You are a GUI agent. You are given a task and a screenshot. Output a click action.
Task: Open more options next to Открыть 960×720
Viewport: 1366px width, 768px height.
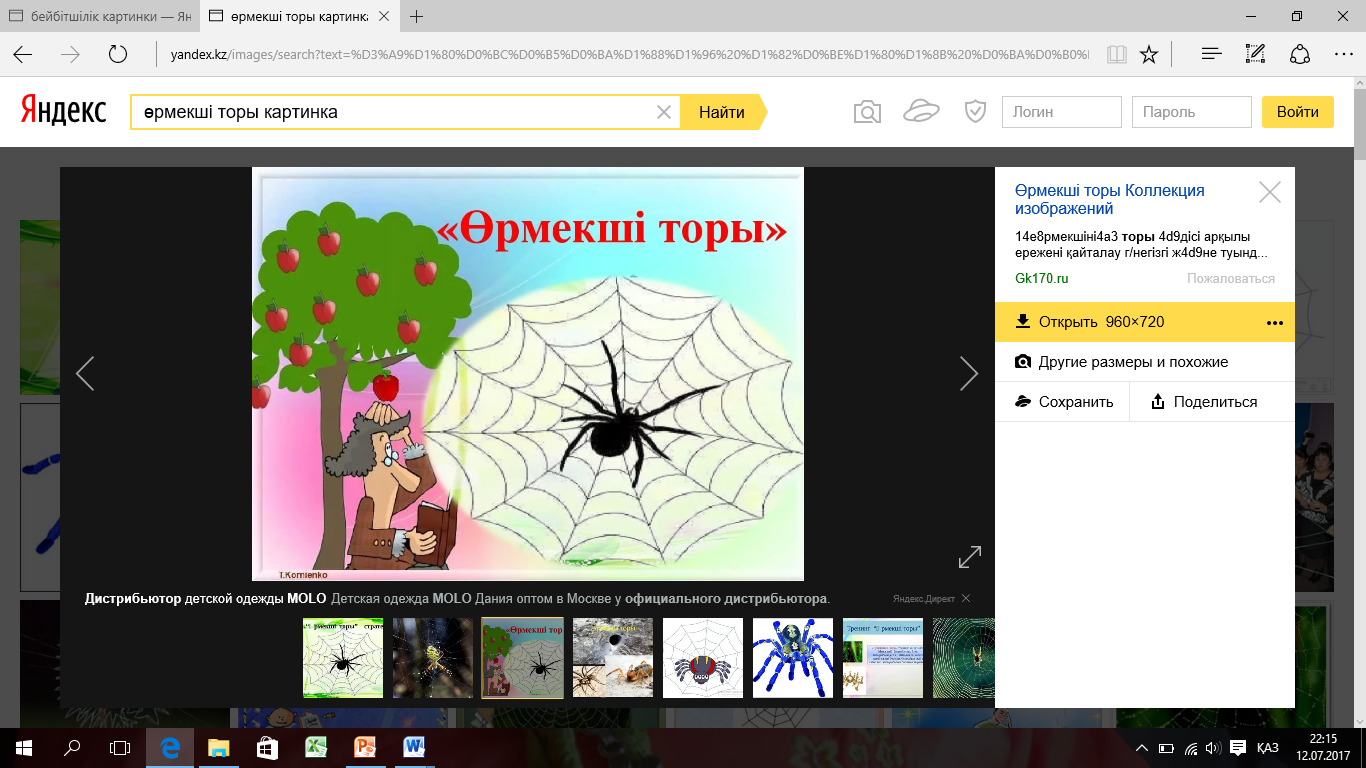[1274, 322]
